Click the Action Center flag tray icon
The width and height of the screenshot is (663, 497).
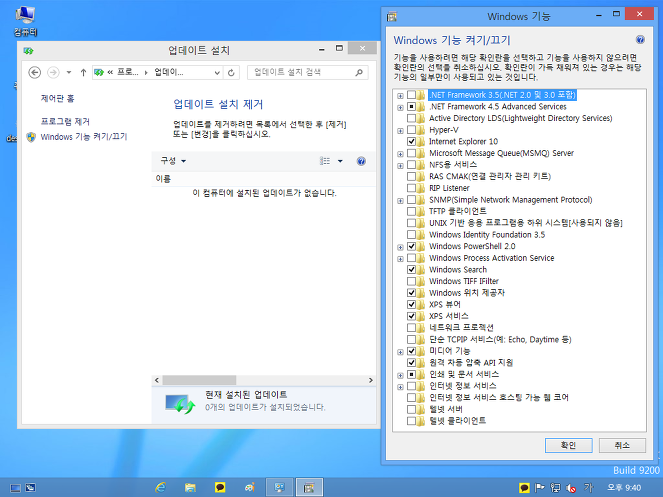click(x=540, y=488)
